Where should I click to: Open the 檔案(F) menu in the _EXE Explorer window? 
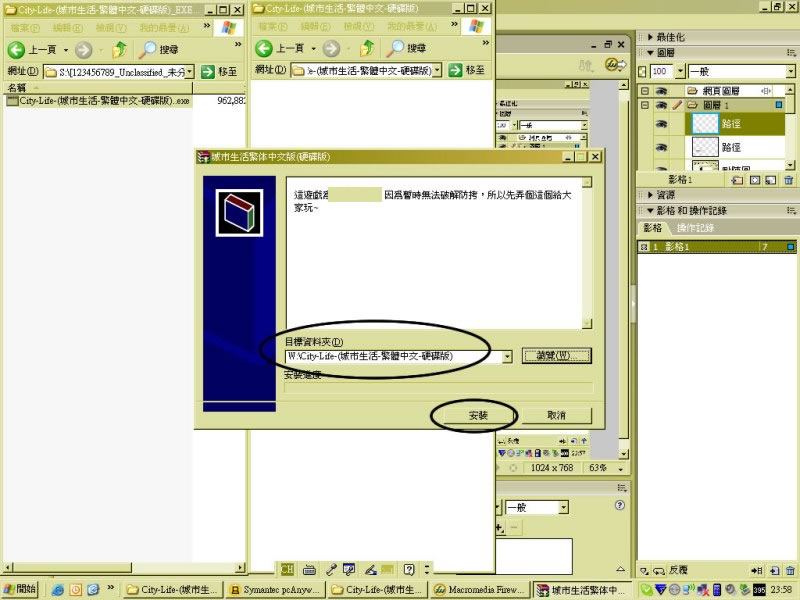[24, 28]
